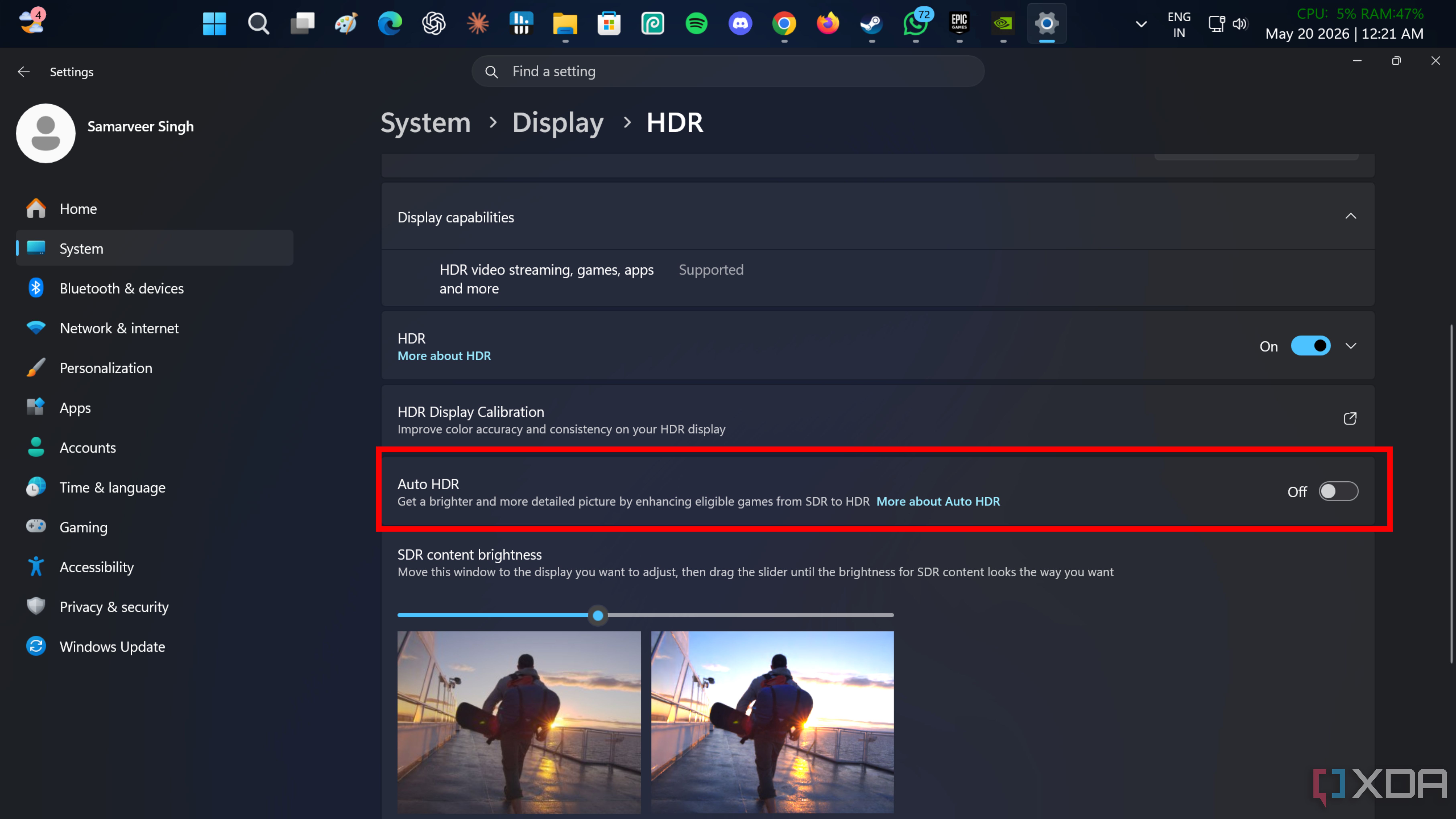
Task: Go to Home in Settings sidebar
Action: [154, 209]
